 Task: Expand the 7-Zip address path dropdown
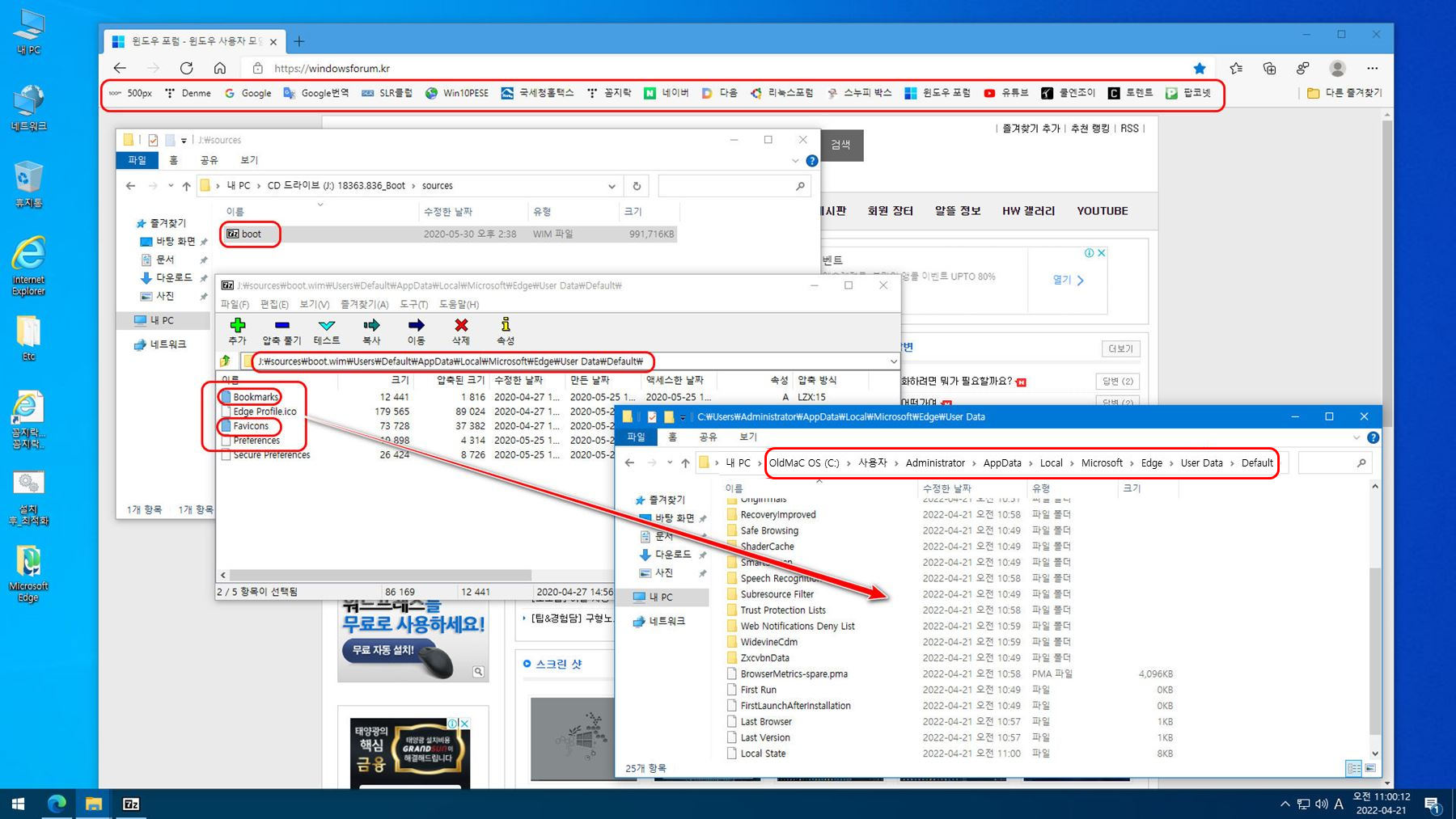(893, 361)
